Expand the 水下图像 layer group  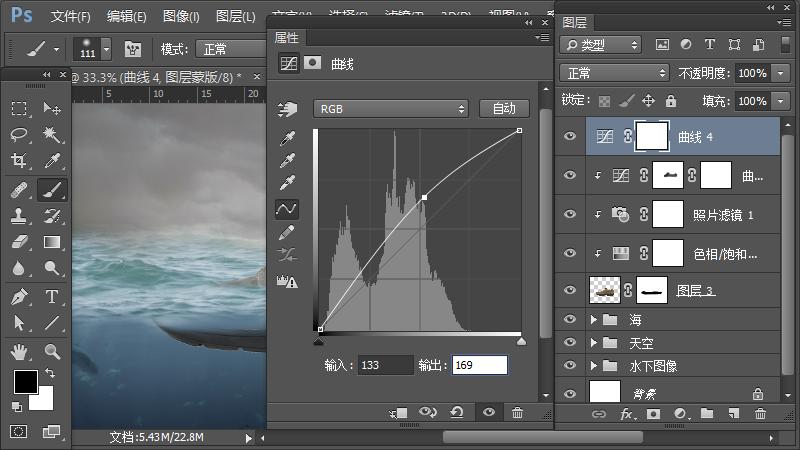click(593, 365)
